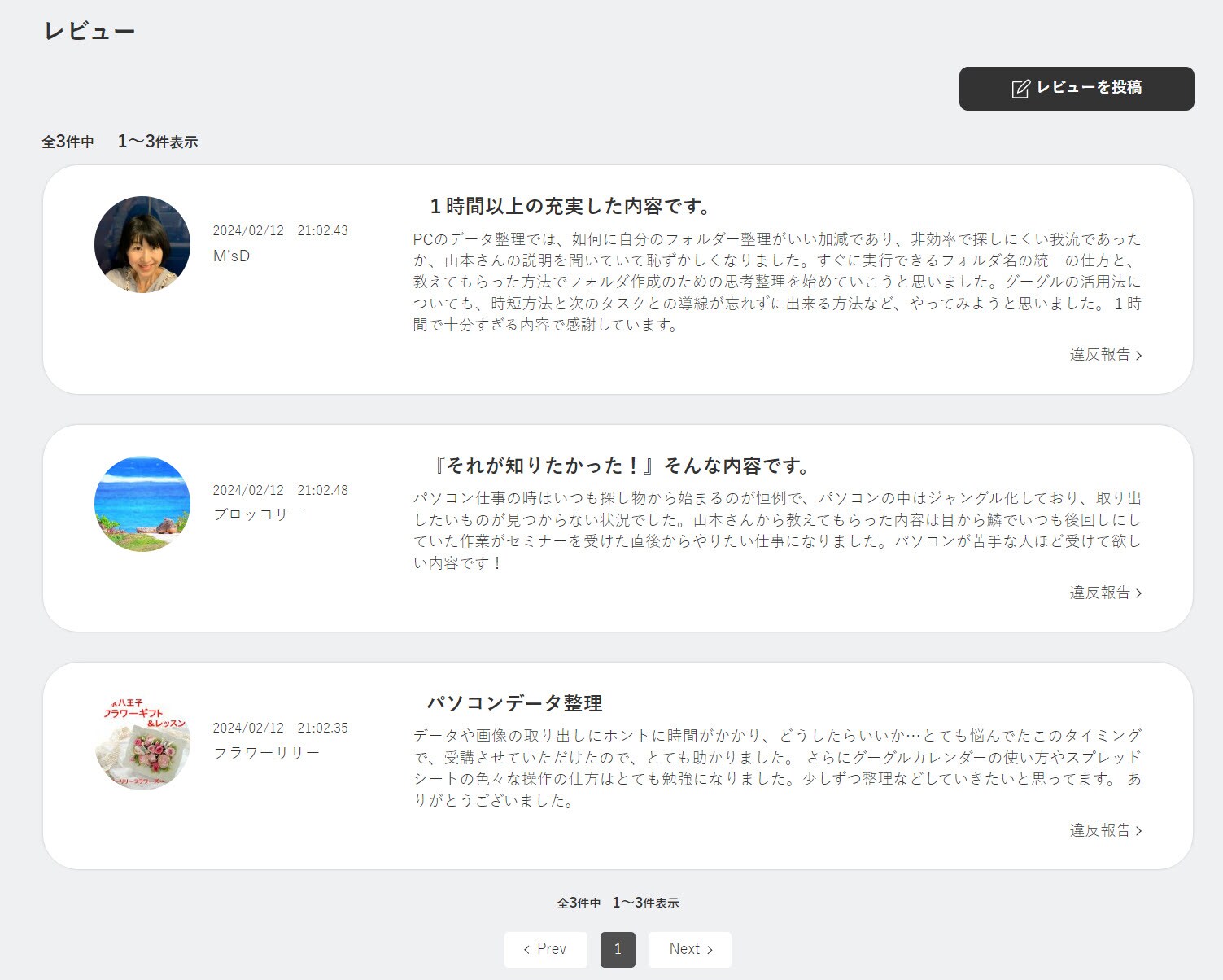Click the reviewer name ブロッコリー
Image resolution: width=1223 pixels, height=980 pixels.
(258, 514)
